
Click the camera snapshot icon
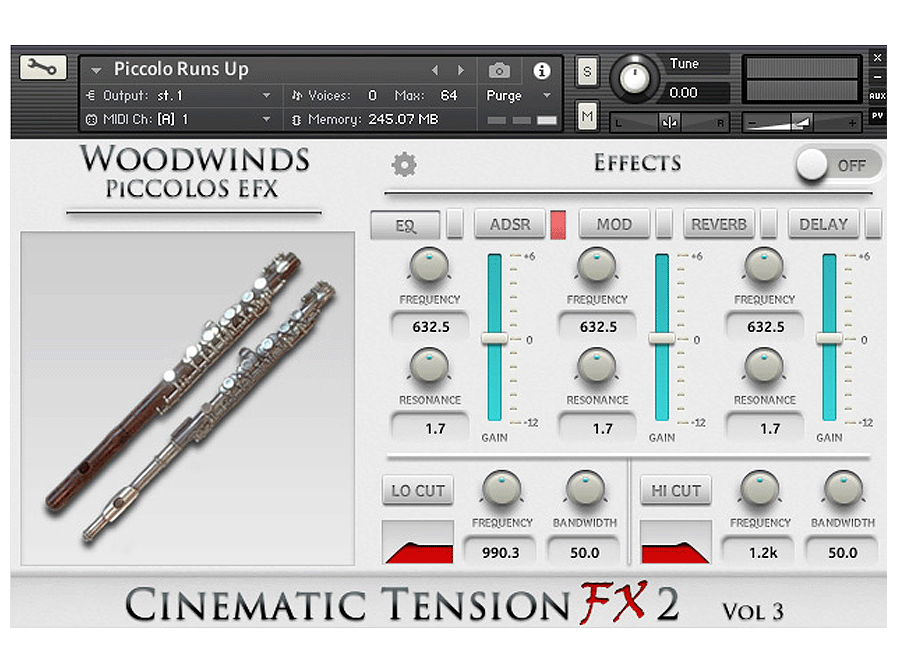click(x=499, y=71)
